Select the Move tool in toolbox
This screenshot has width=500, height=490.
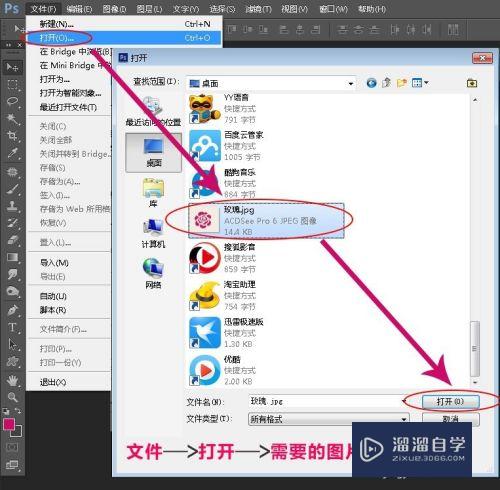click(x=13, y=67)
